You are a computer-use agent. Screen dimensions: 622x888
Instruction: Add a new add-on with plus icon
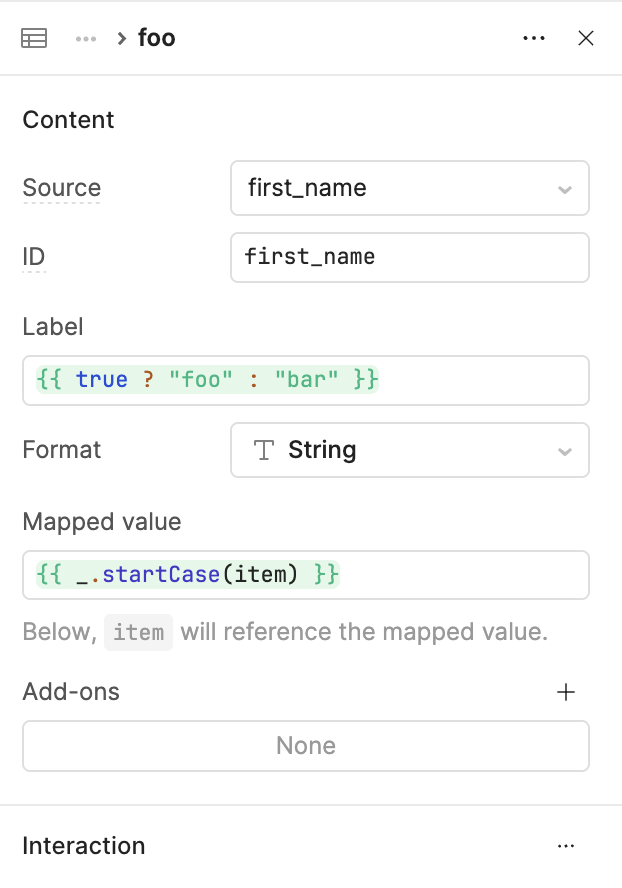566,692
